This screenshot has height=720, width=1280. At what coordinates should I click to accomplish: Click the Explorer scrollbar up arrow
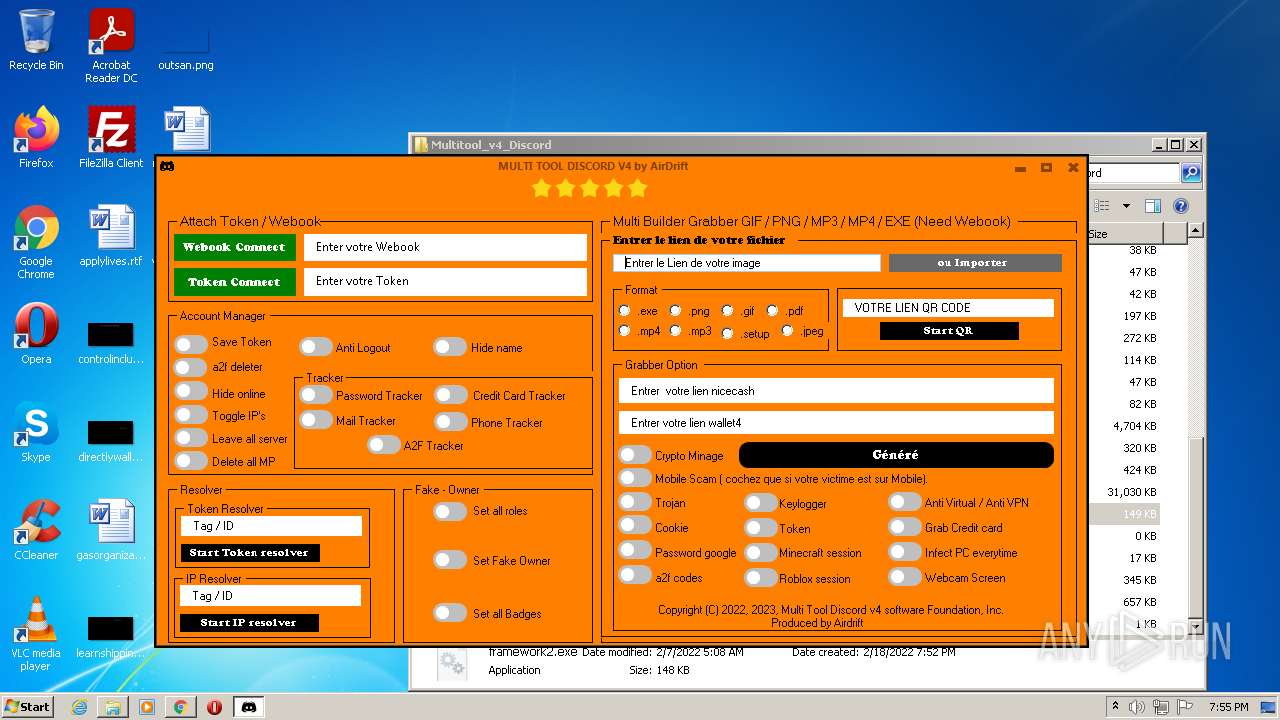coord(1195,231)
